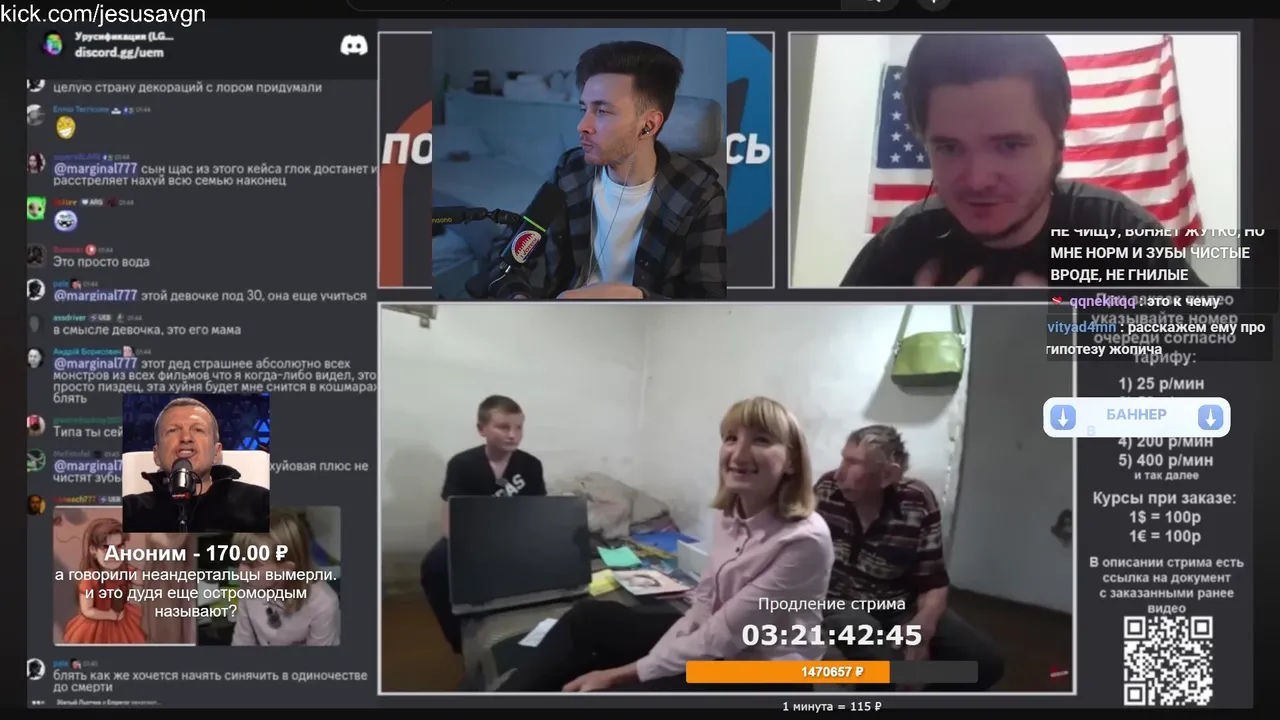Open avatar beside 'Типа ты сей' message

(36, 425)
